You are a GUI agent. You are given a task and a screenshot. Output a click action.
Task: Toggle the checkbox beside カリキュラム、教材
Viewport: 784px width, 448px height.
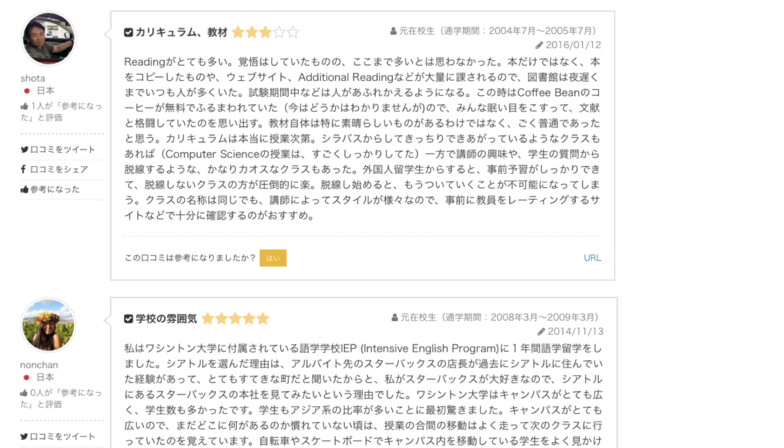(x=128, y=32)
